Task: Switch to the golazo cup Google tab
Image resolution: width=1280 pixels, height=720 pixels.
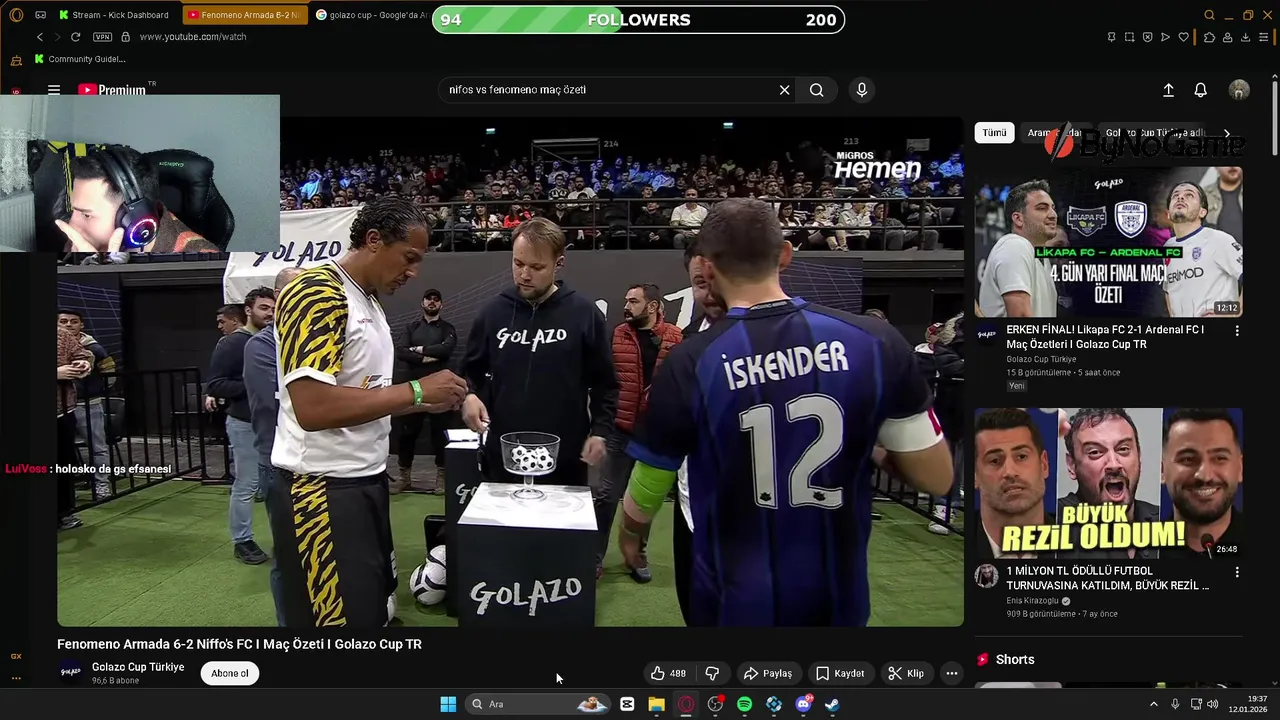Action: 371,15
